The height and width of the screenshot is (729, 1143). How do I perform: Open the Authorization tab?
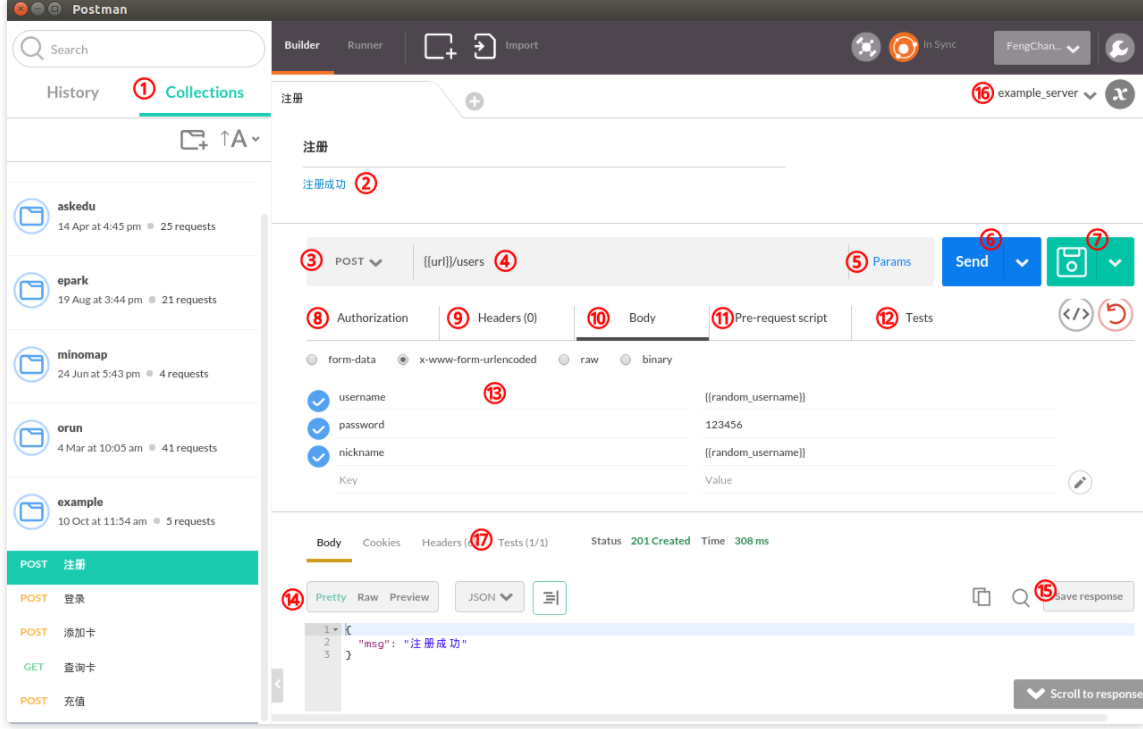pos(372,318)
